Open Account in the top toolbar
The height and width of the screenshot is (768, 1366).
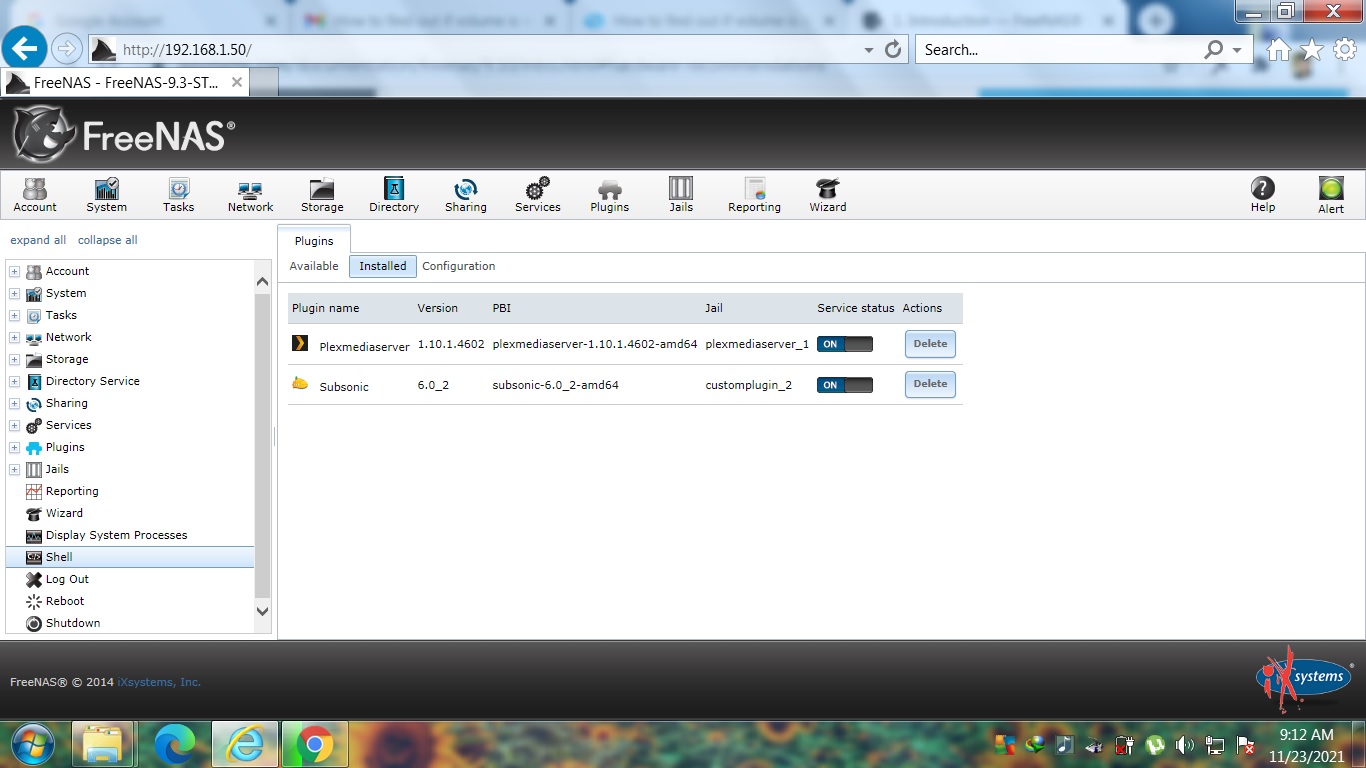tap(35, 195)
